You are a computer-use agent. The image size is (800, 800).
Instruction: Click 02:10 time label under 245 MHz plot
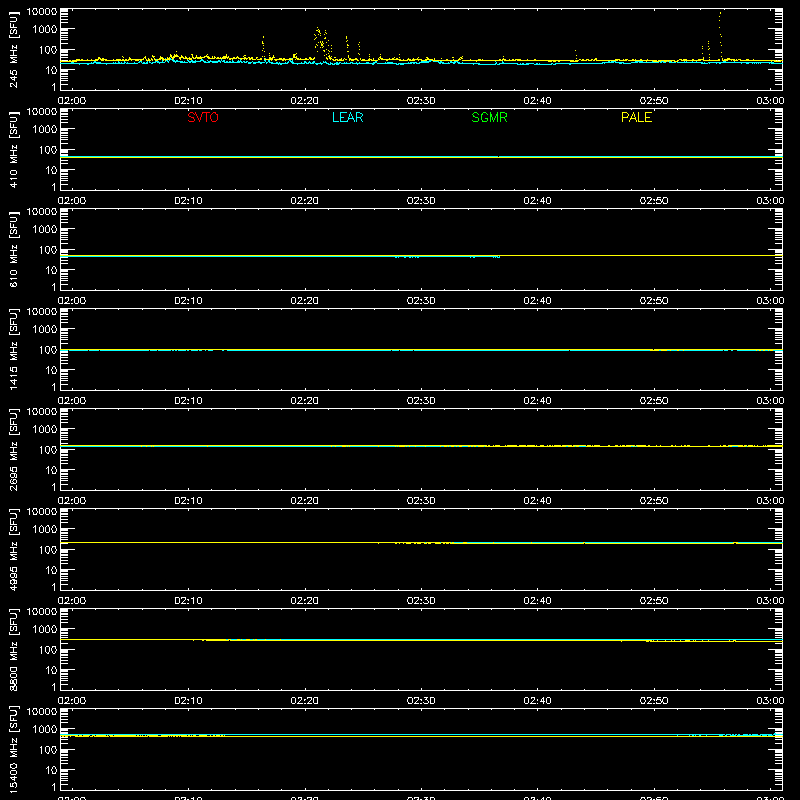tap(188, 101)
